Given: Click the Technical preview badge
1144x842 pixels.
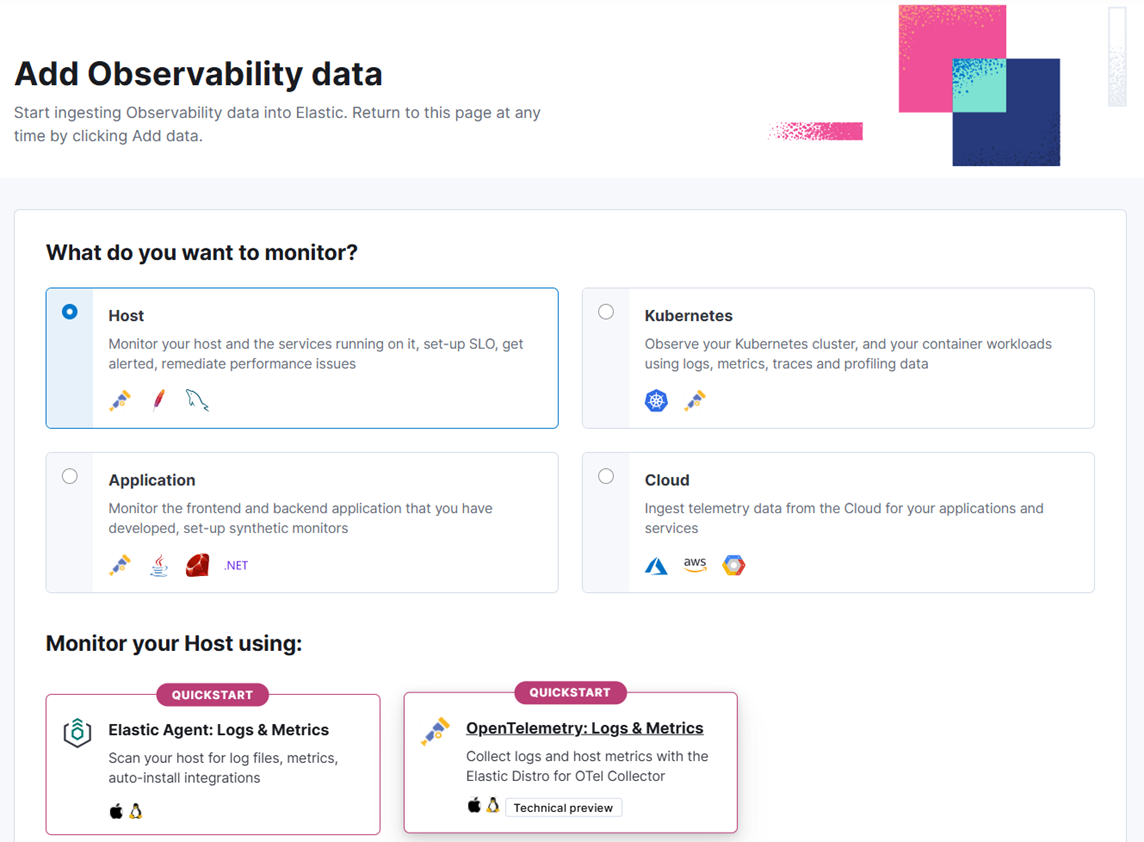Looking at the screenshot, I should (563, 808).
